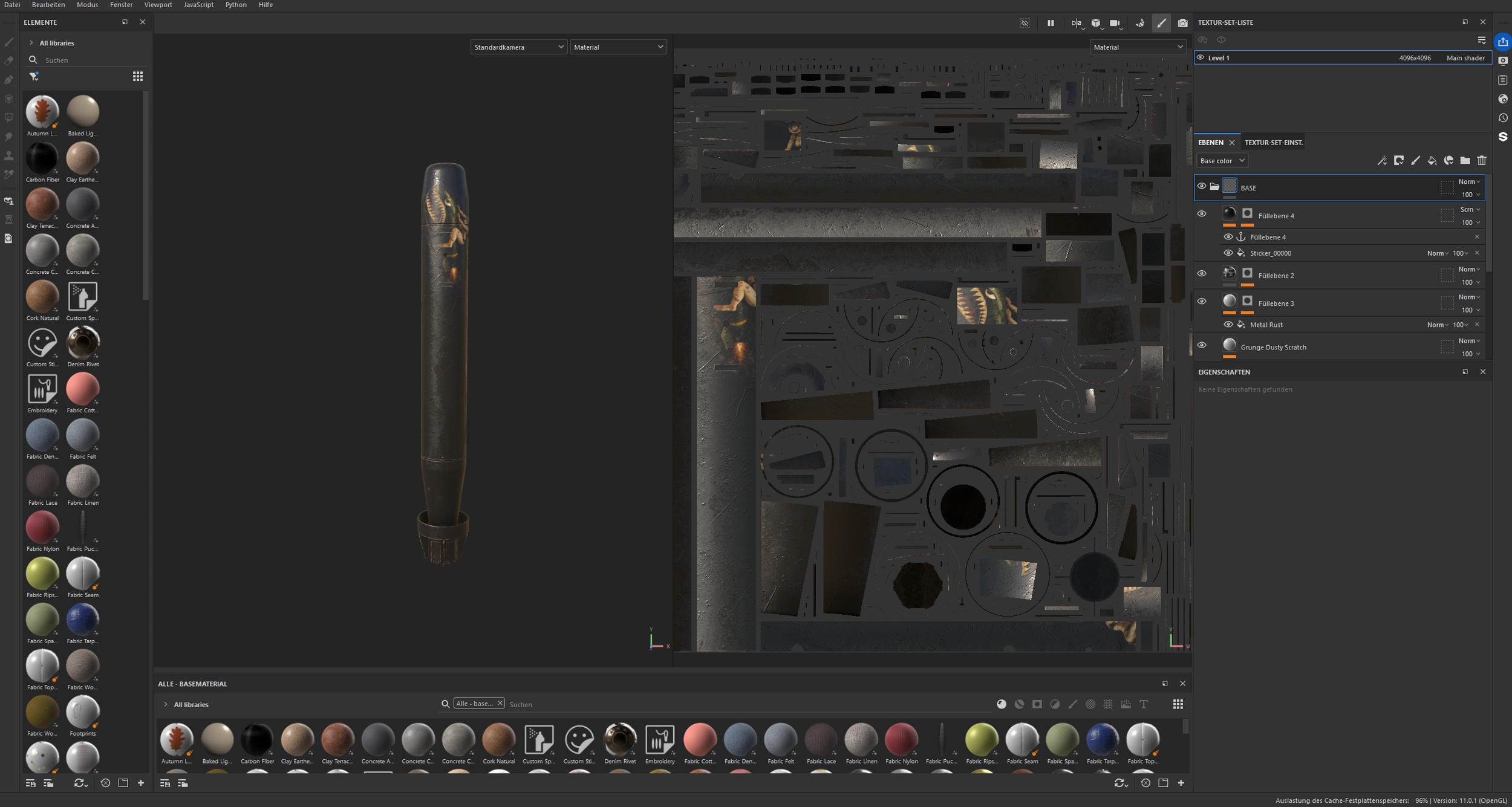The image size is (1512, 807).
Task: Click the trash icon to delete layer
Action: (1482, 161)
